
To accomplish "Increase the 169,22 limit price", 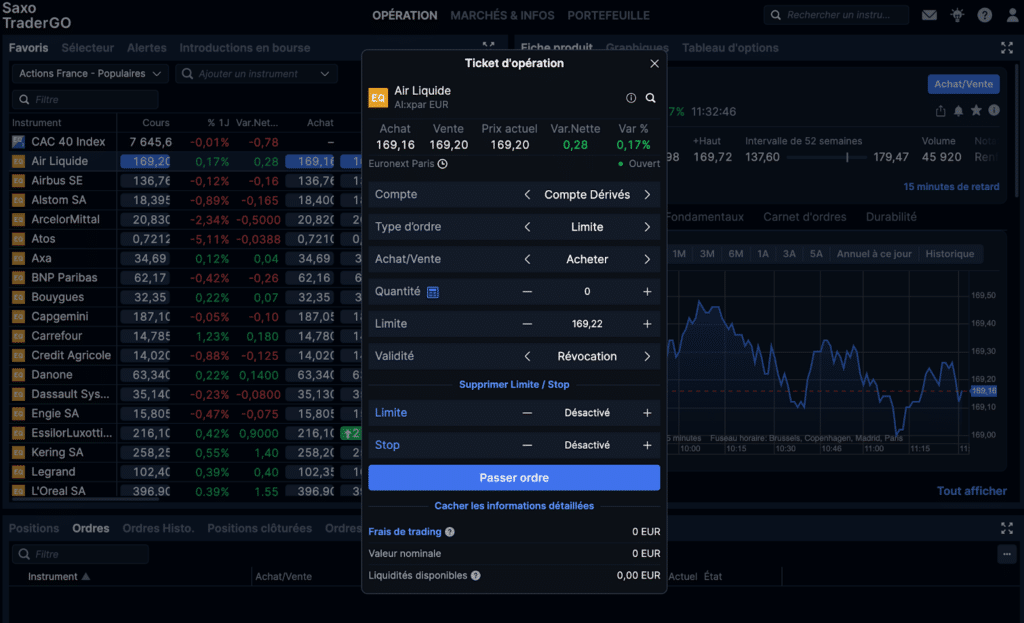I will [x=647, y=324].
